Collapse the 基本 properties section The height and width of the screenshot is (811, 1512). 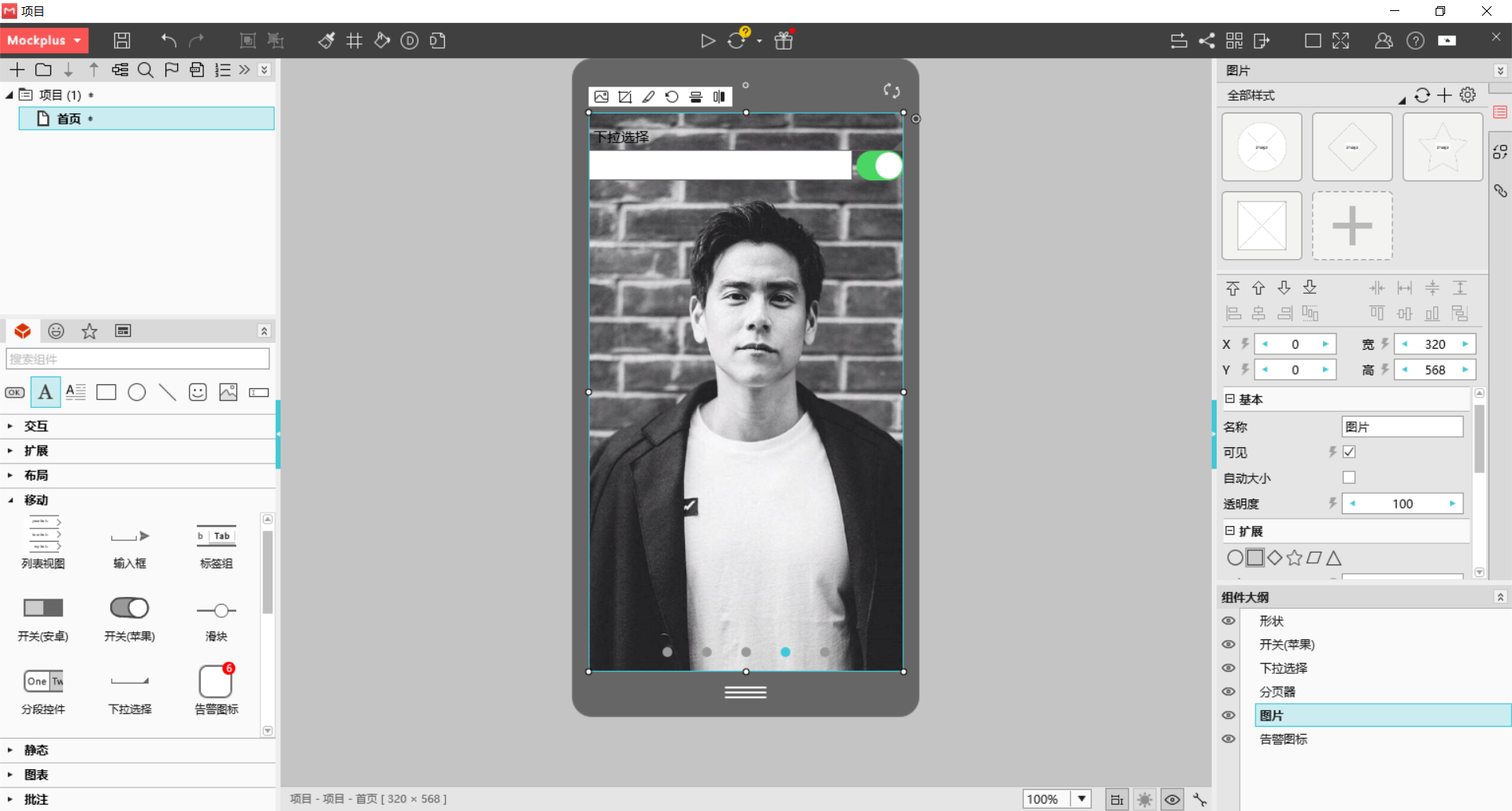click(x=1230, y=399)
